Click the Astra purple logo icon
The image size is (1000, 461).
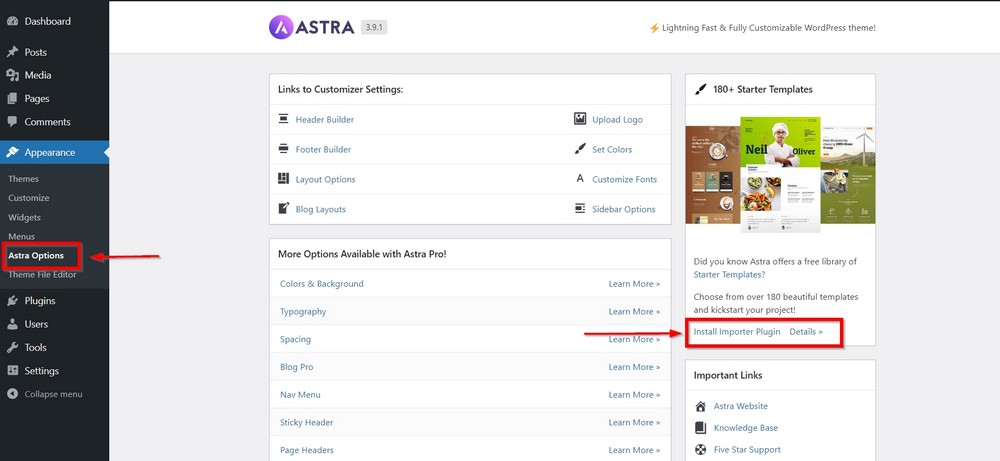(x=281, y=27)
